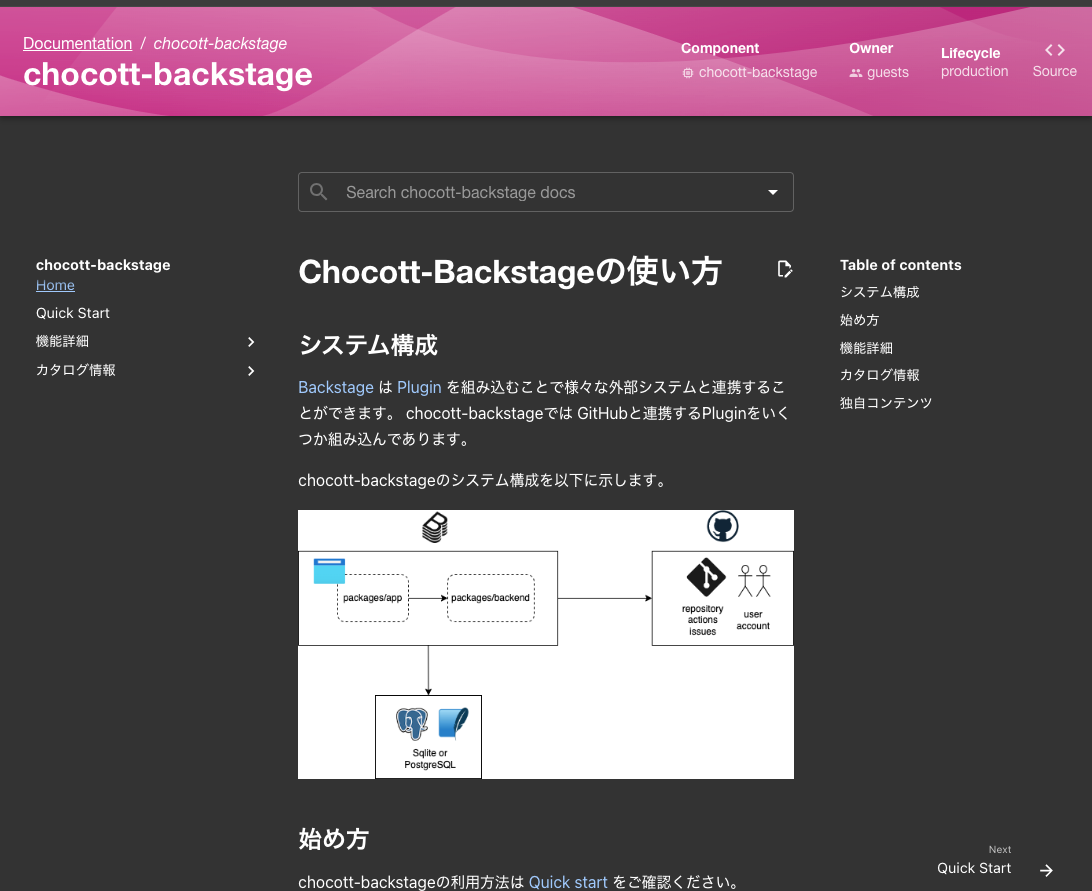Click the Table of contents heading
Screen dimensions: 1092x891
[900, 265]
